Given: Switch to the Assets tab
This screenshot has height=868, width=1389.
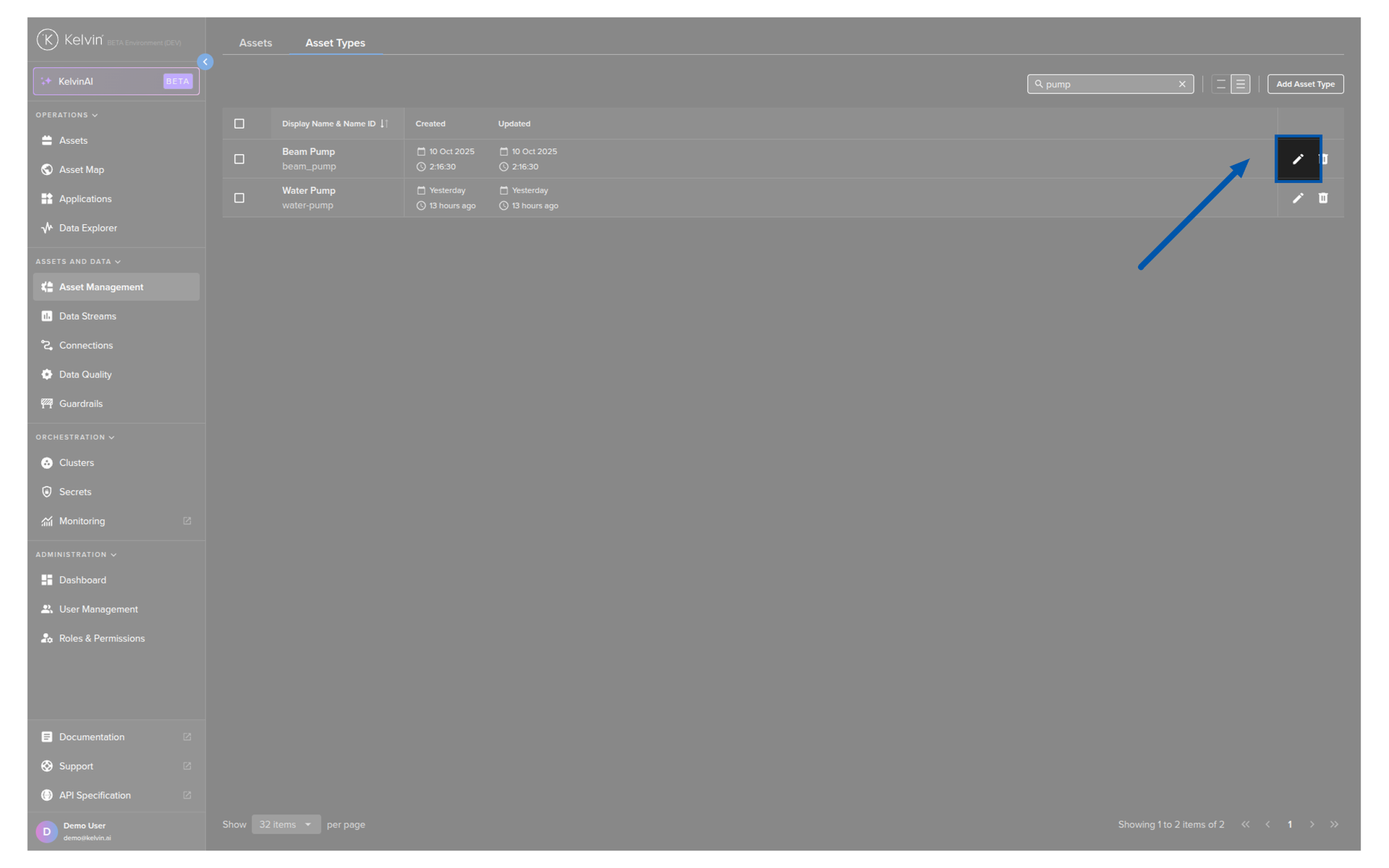Looking at the screenshot, I should (x=255, y=43).
